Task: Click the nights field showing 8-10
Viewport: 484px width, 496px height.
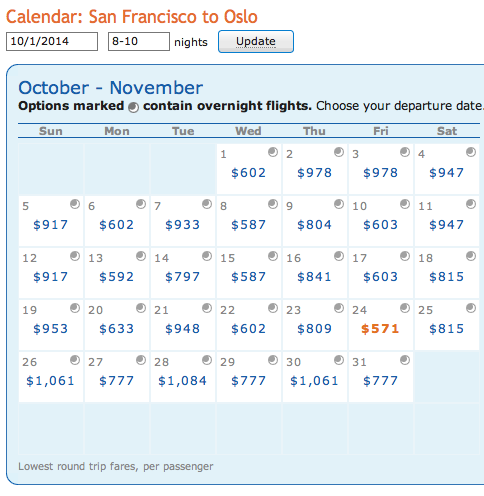Action: [x=139, y=41]
